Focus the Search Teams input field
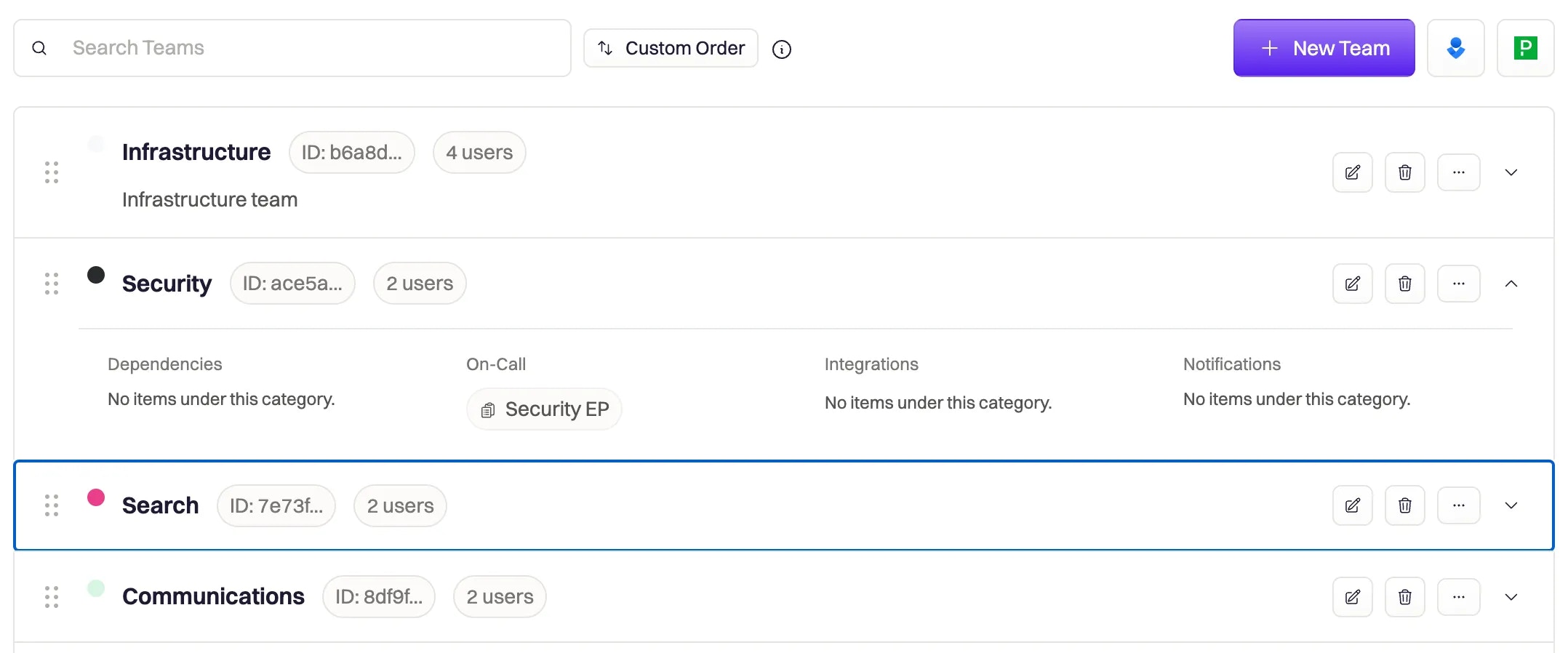The height and width of the screenshot is (653, 1568). 292,48
